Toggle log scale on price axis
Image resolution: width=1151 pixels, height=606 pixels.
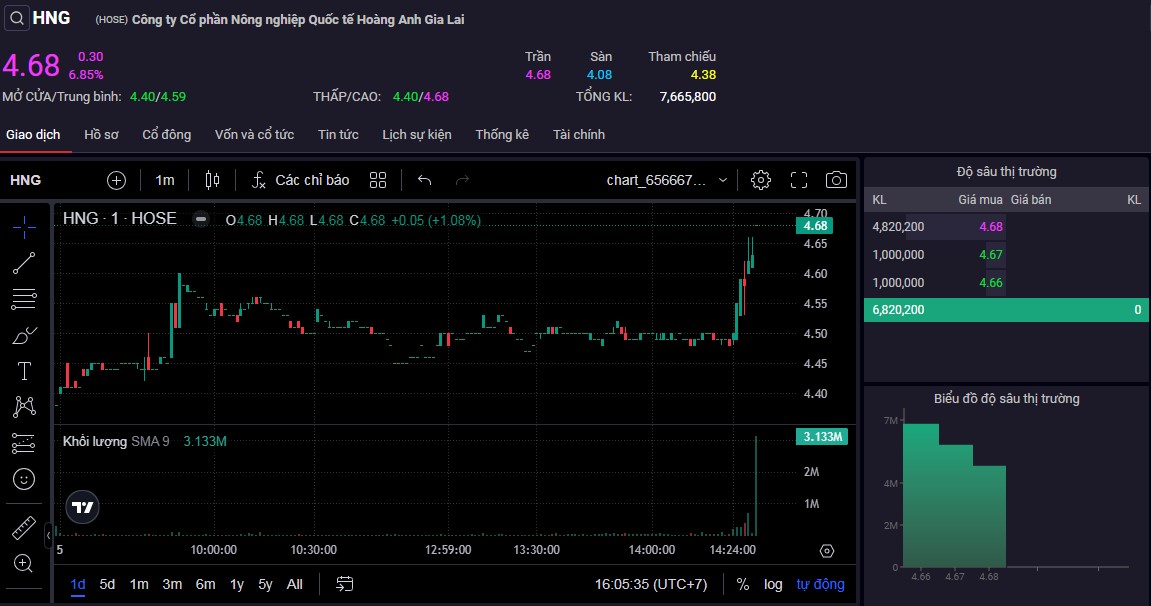pyautogui.click(x=773, y=584)
